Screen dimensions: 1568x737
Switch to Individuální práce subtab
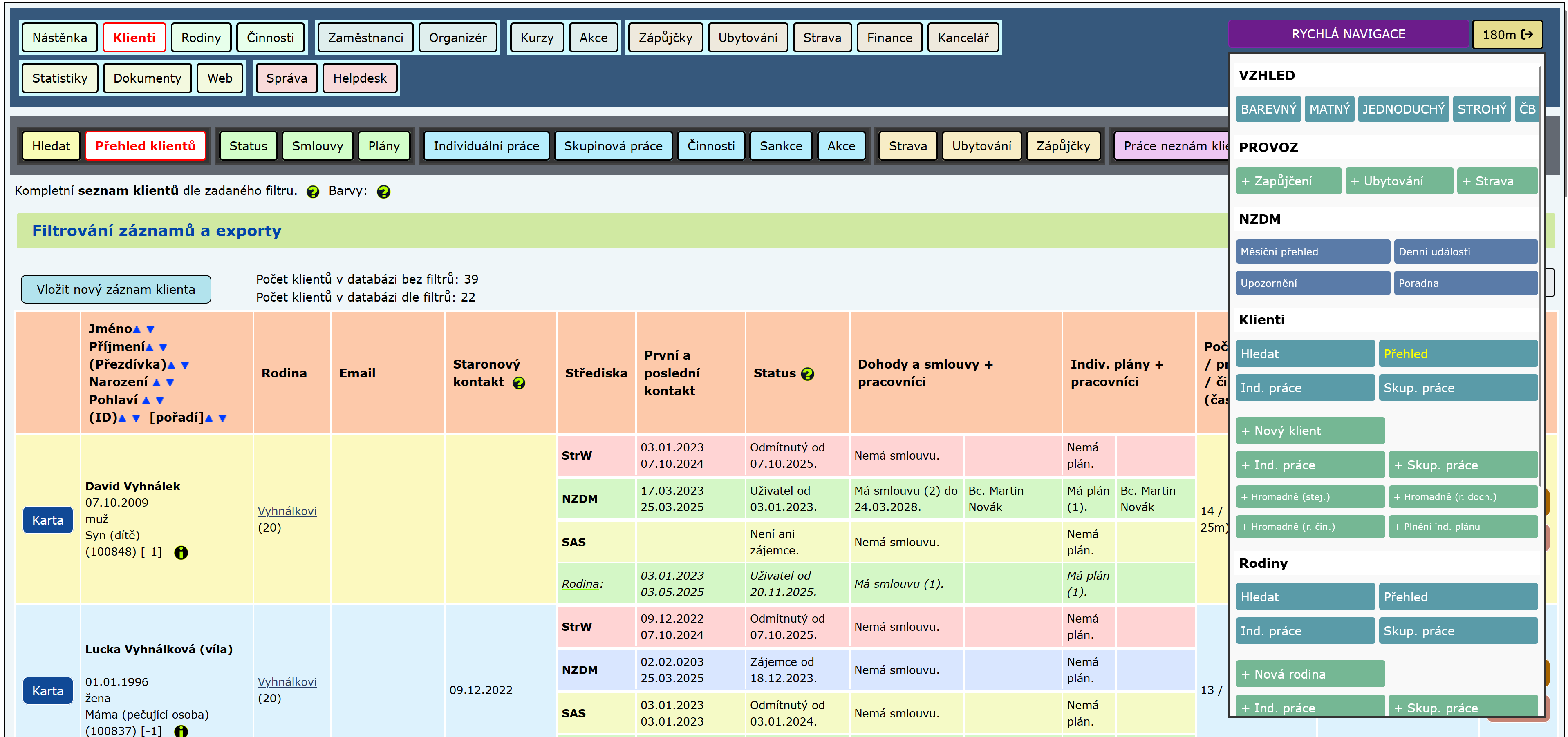click(x=486, y=146)
